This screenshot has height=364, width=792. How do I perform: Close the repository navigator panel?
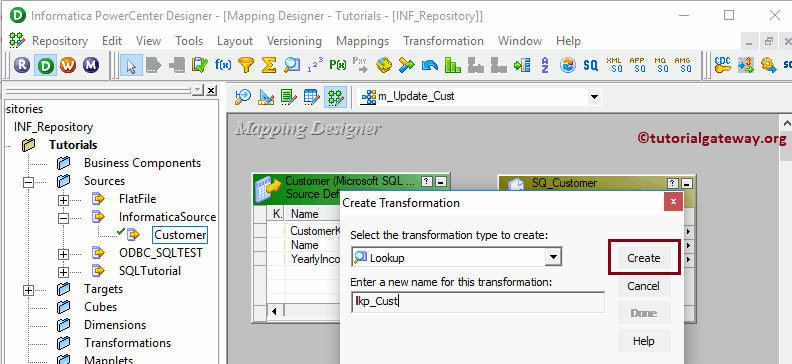(212, 90)
